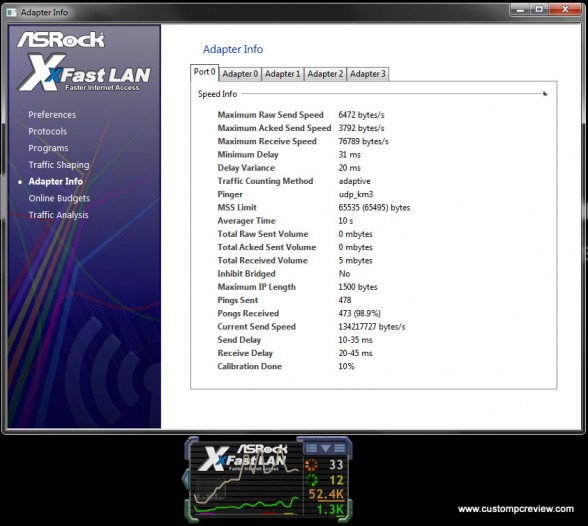588x526 pixels.
Task: Open the down-arrow menu on the widget
Action: 326,448
